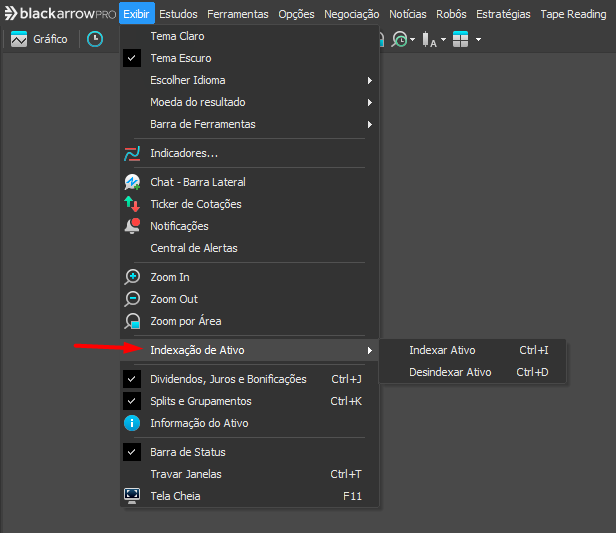This screenshot has width=616, height=533.
Task: Toggle the Splits e Grupamentos checkbox
Action: coord(132,401)
